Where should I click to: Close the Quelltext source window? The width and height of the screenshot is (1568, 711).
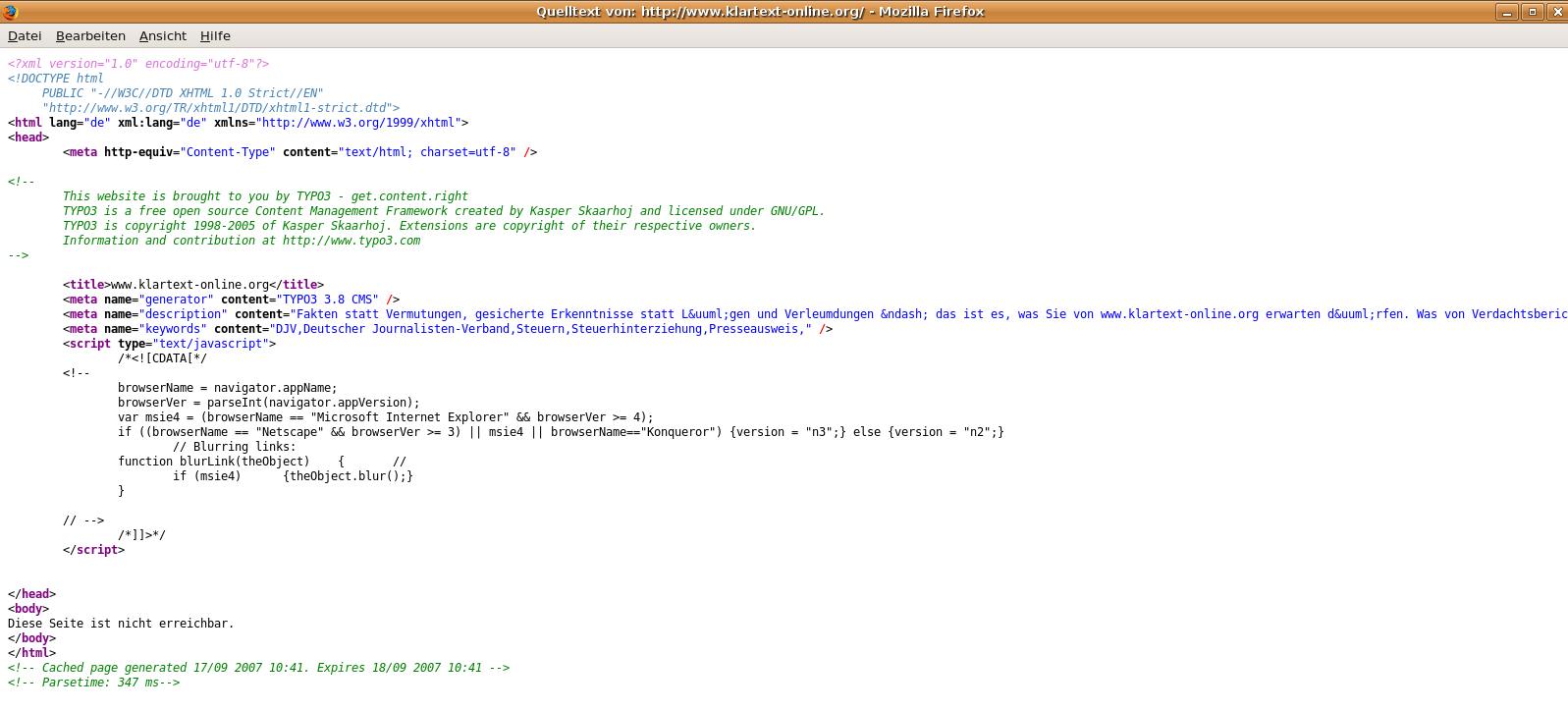pos(1556,12)
